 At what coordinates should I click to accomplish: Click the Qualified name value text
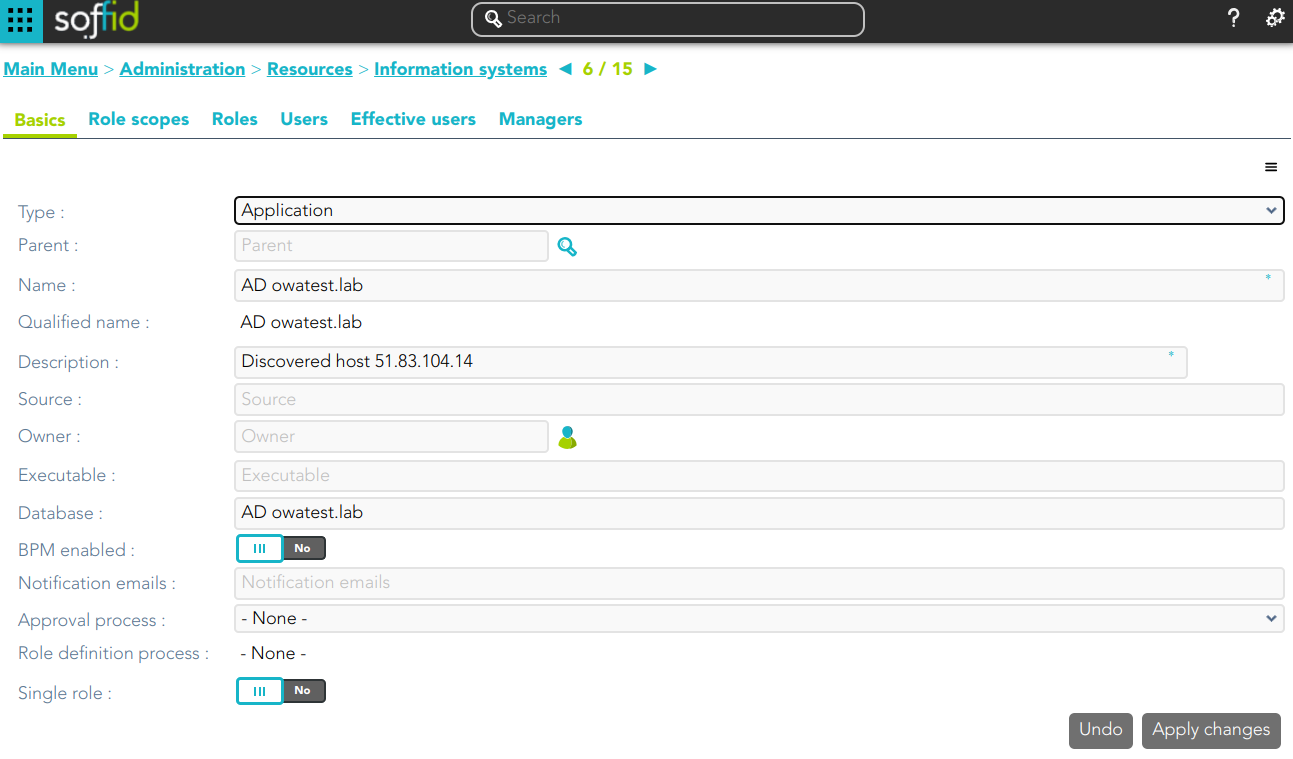(301, 323)
